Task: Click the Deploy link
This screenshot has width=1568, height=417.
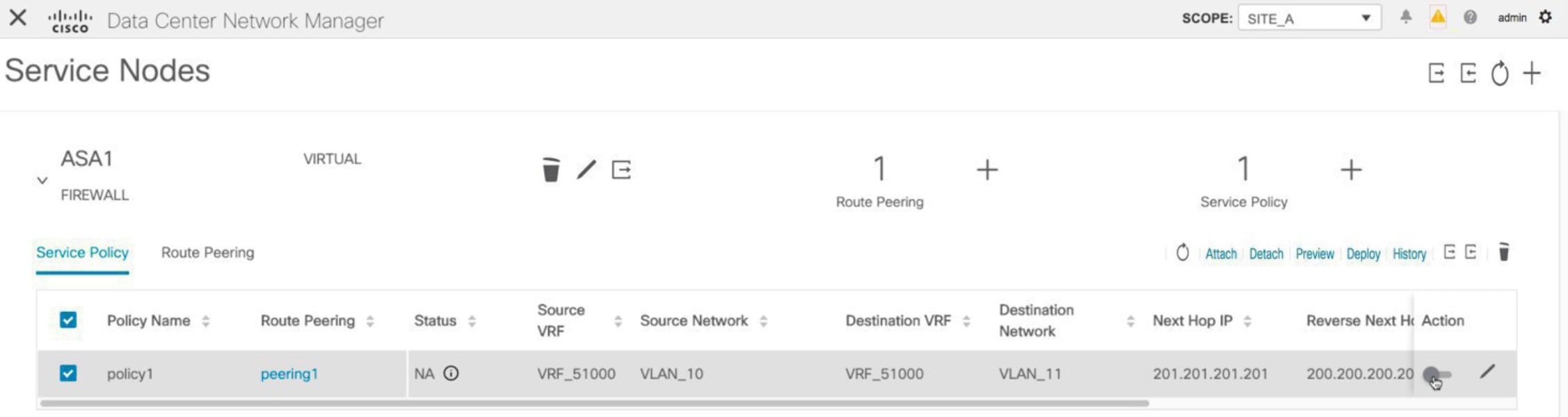Action: point(1363,254)
